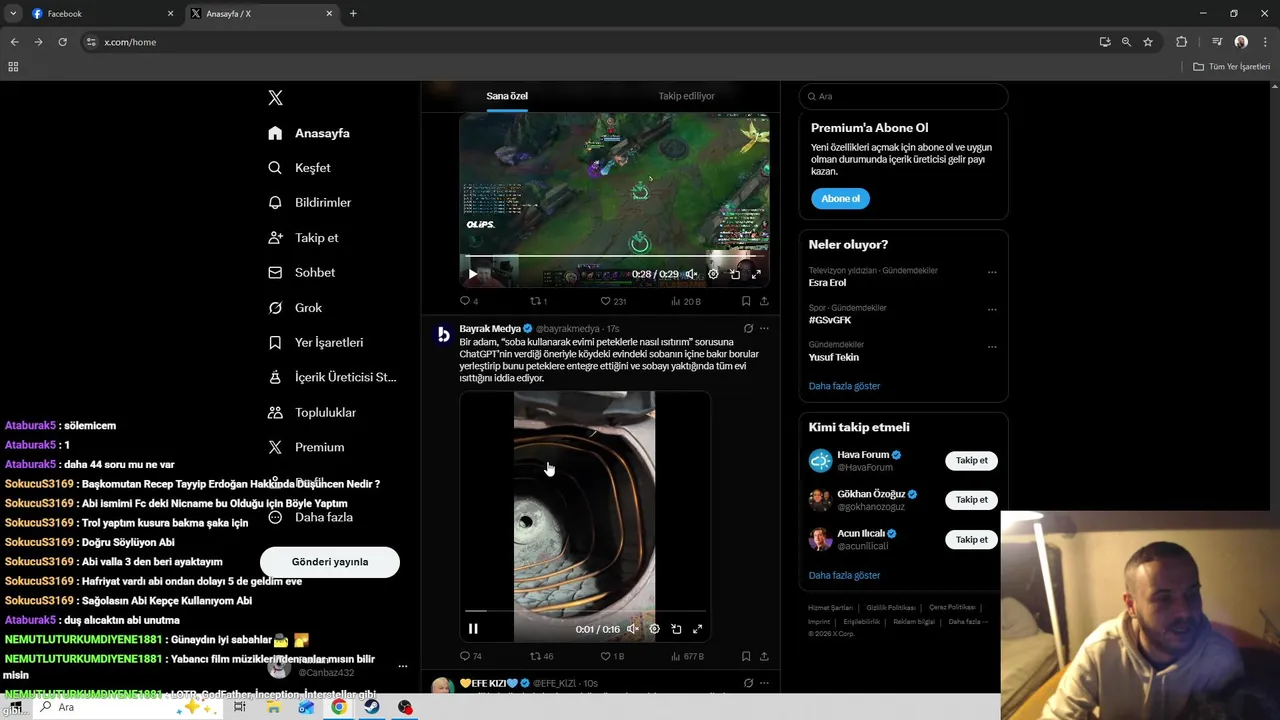Open Takip et in sidebar menu
Screen dimensions: 1280x720
(303, 238)
